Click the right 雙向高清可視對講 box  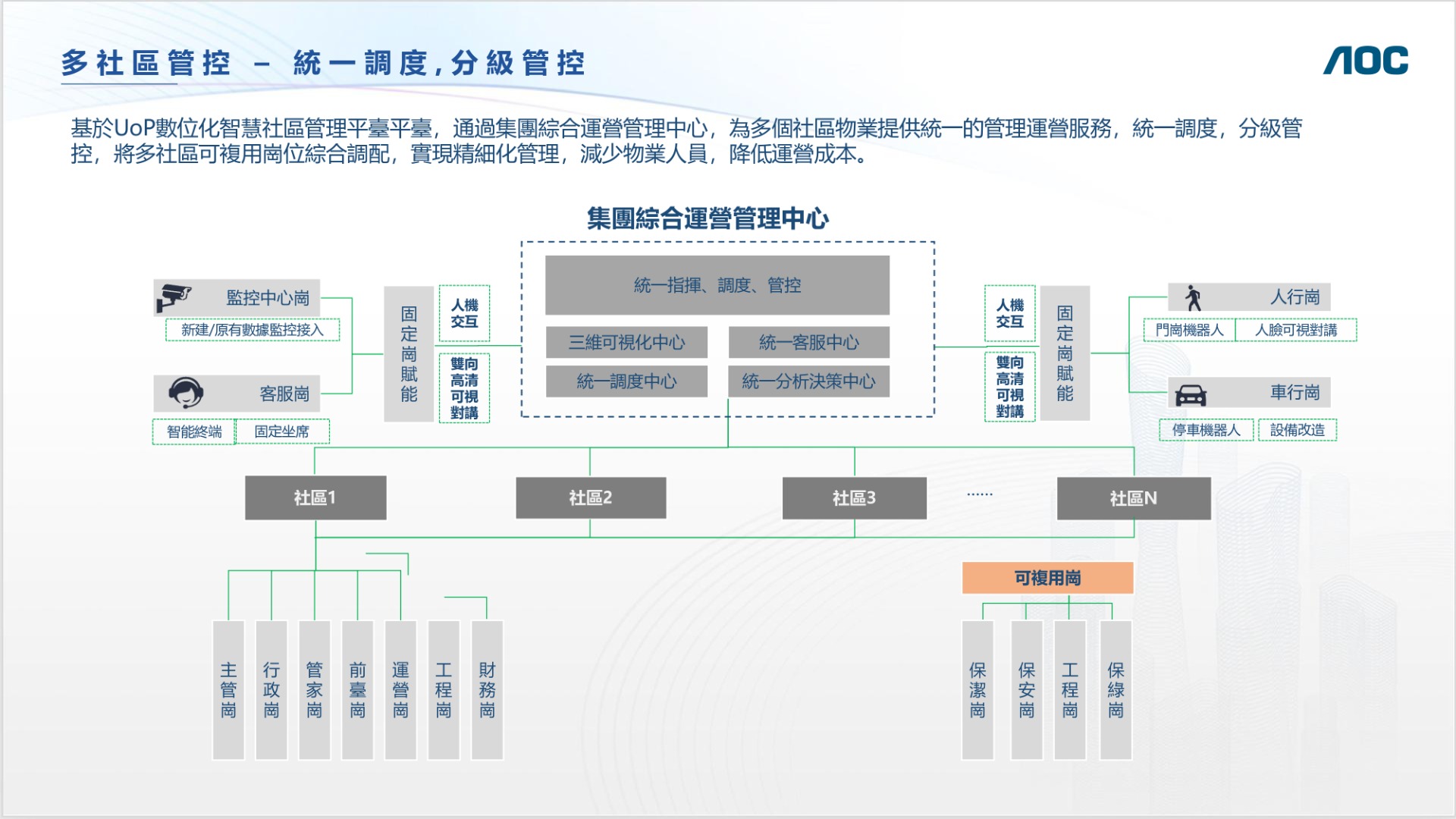click(1009, 387)
